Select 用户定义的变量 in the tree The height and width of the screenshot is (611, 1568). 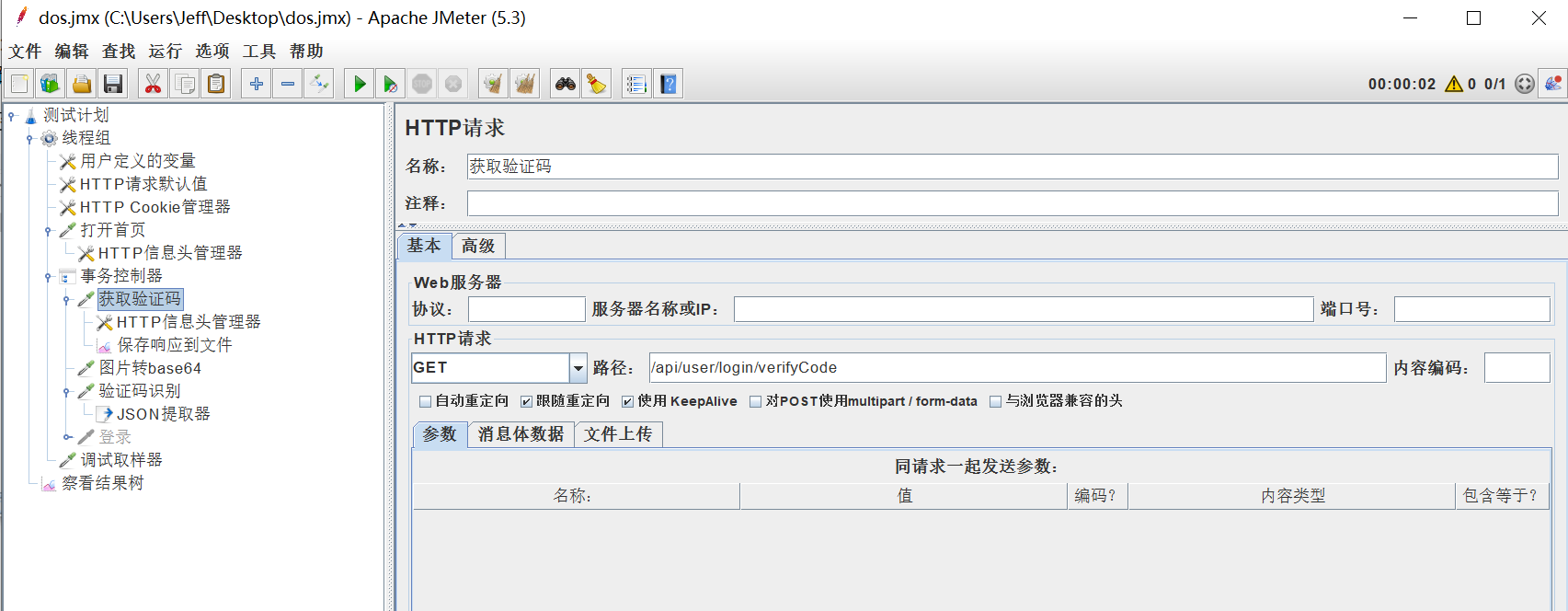137,161
